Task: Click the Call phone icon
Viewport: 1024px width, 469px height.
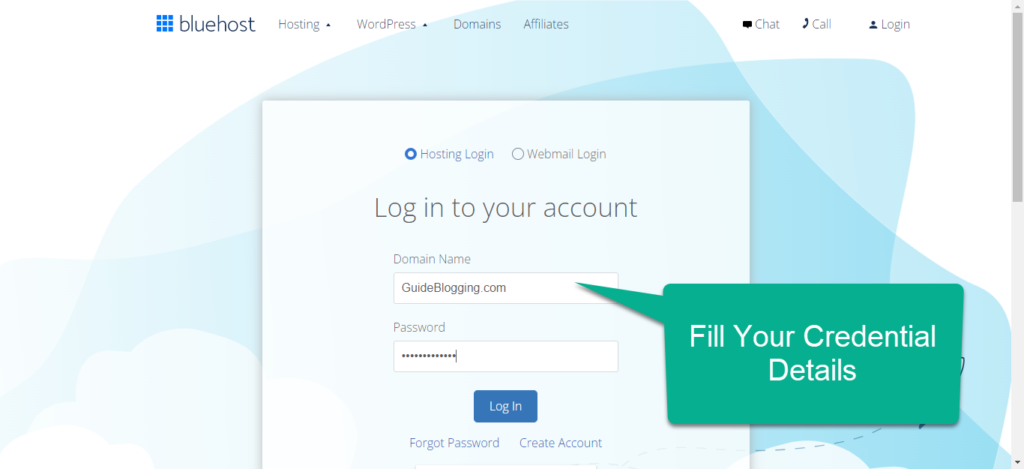Action: coord(805,24)
